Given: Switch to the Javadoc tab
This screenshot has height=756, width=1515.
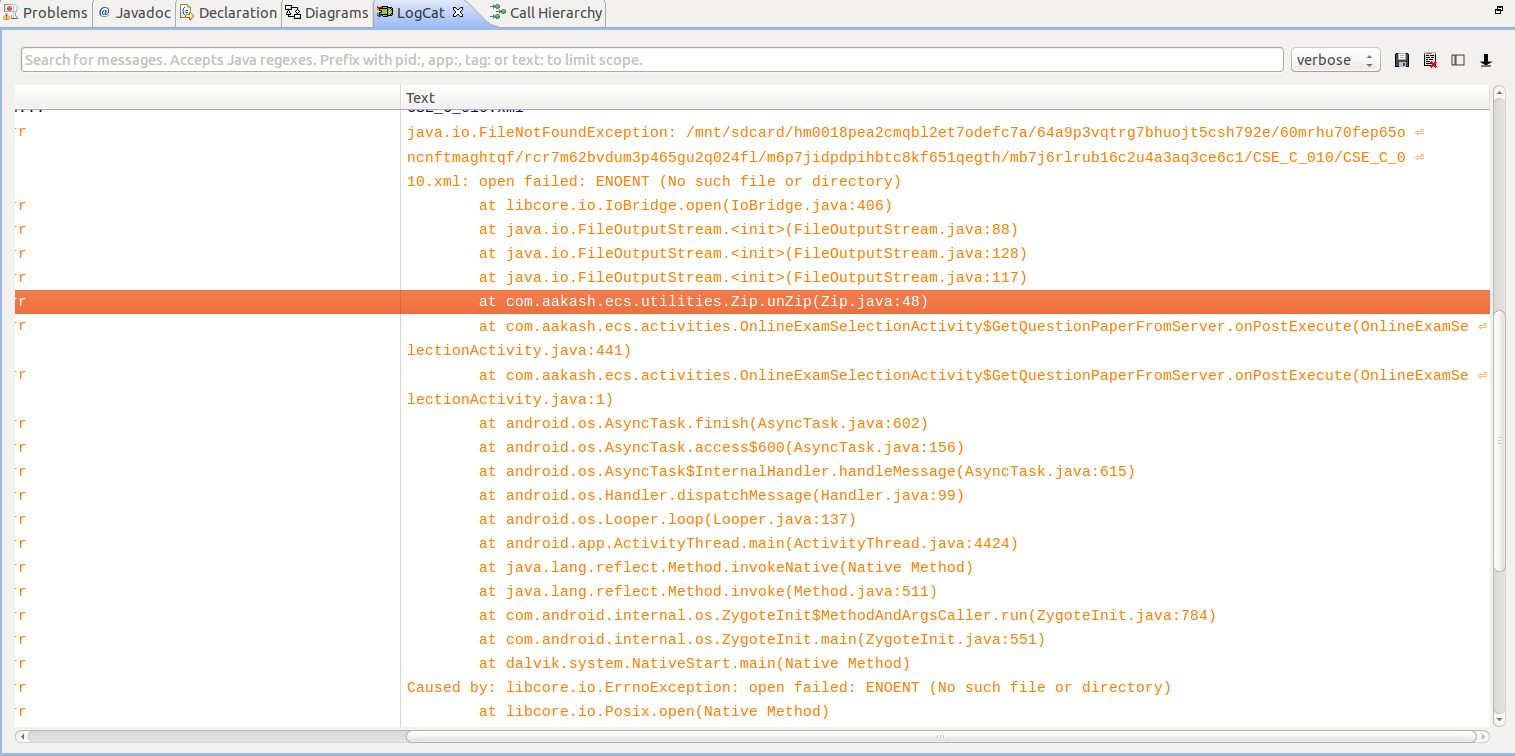Looking at the screenshot, I should pos(134,13).
